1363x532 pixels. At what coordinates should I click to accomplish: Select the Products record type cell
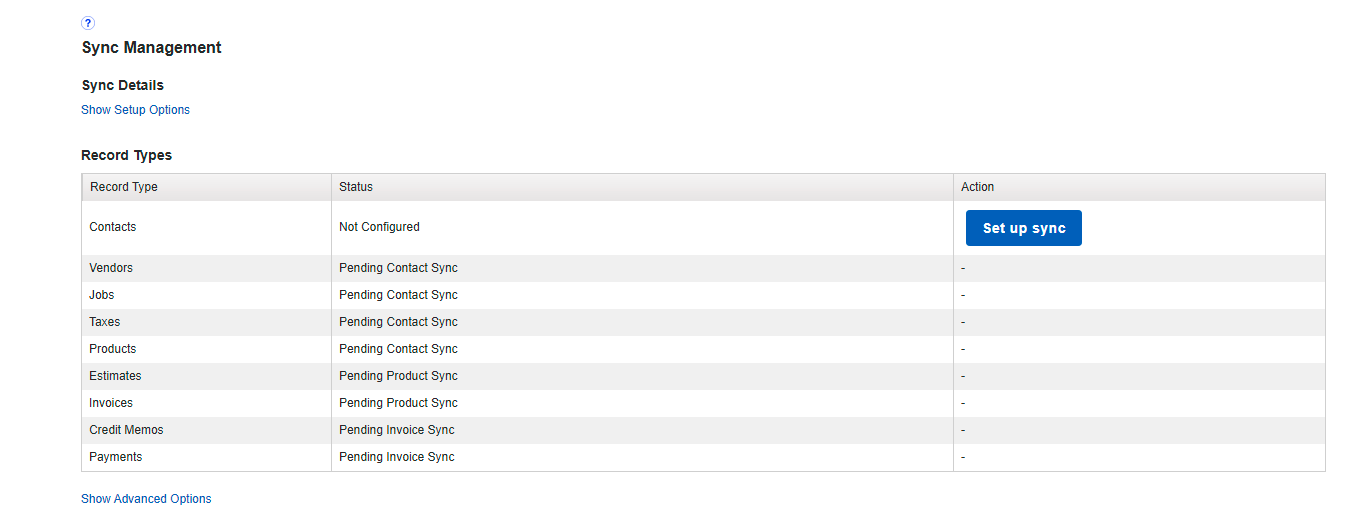coord(113,349)
